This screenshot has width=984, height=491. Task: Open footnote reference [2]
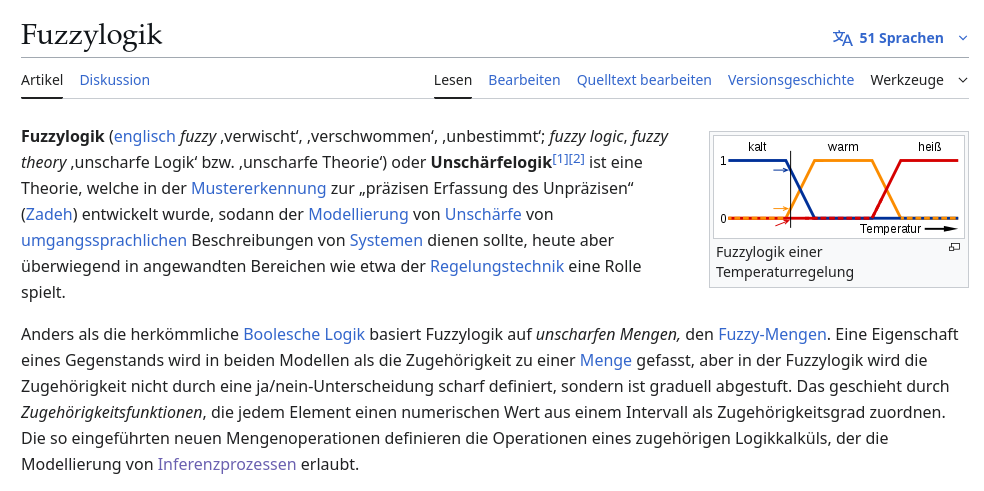coord(576,159)
